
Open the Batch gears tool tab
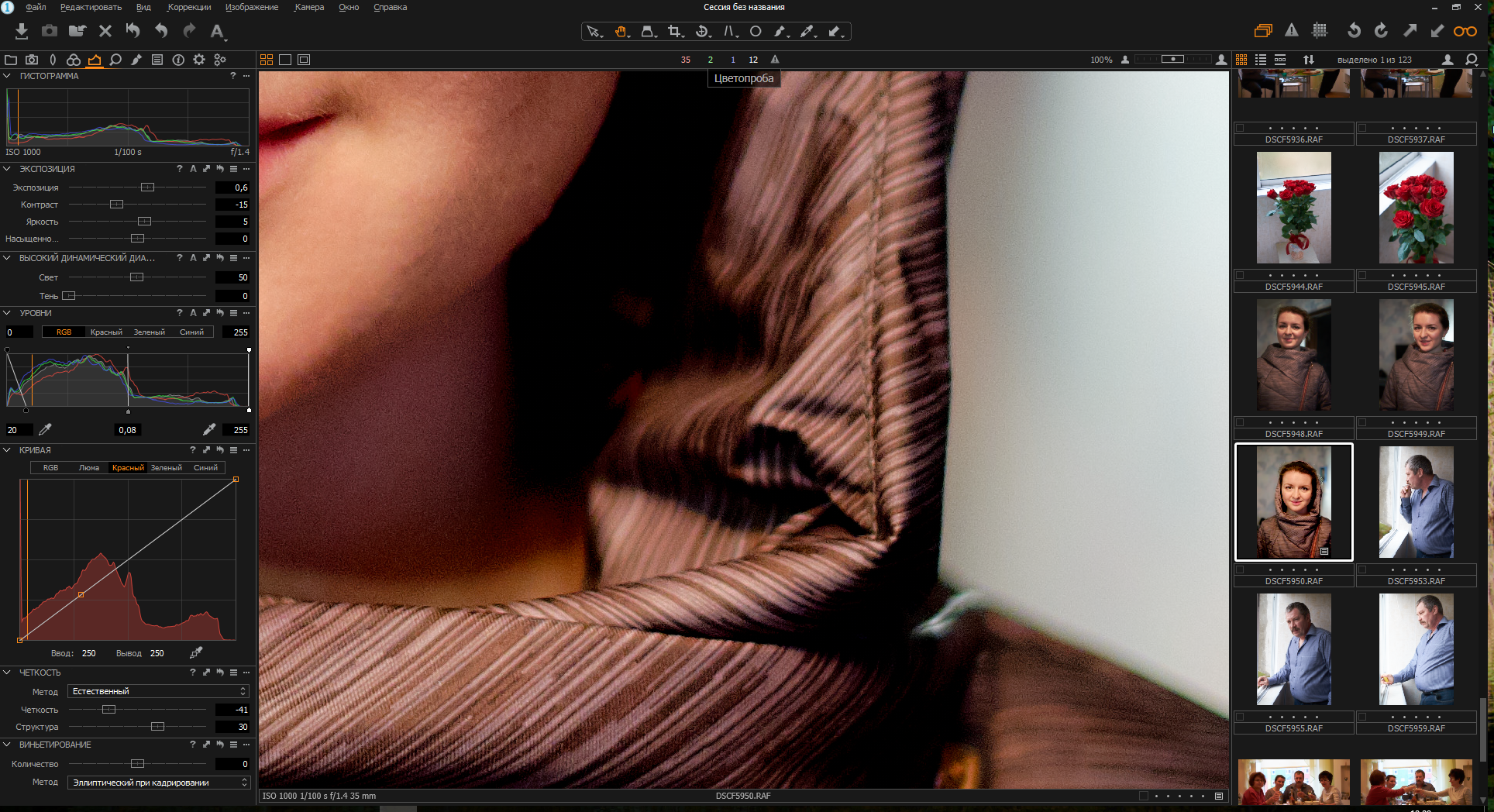point(220,60)
